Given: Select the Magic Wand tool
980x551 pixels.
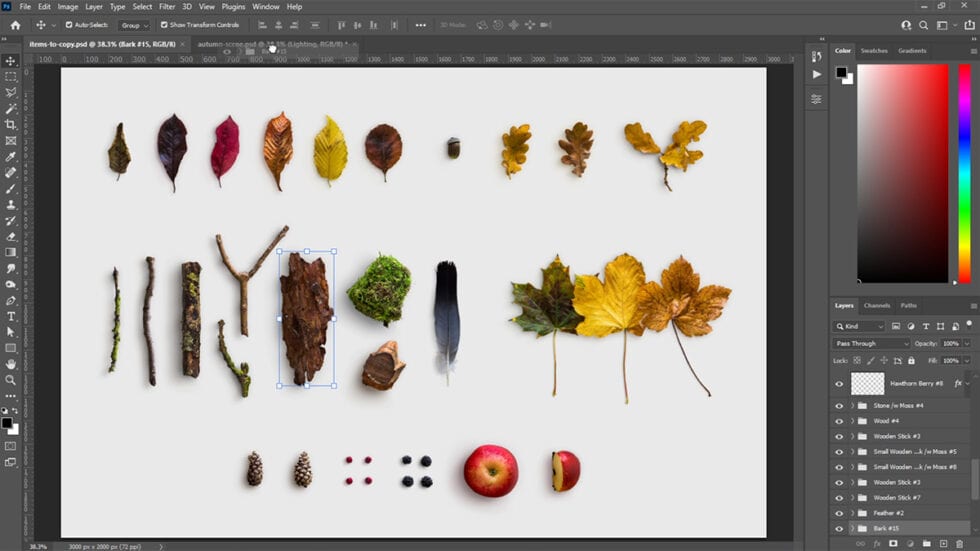Looking at the screenshot, I should pyautogui.click(x=11, y=109).
